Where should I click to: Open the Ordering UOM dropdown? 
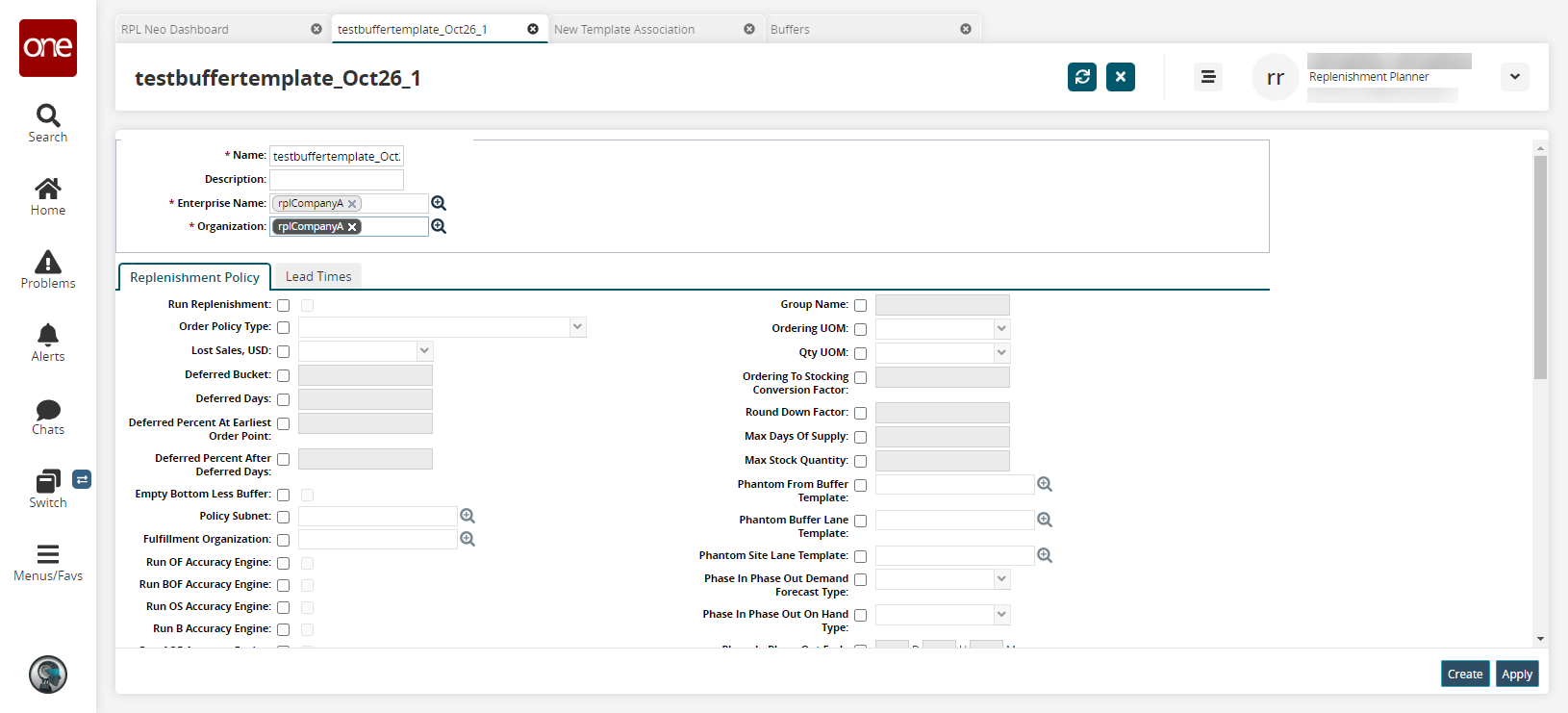(1001, 329)
